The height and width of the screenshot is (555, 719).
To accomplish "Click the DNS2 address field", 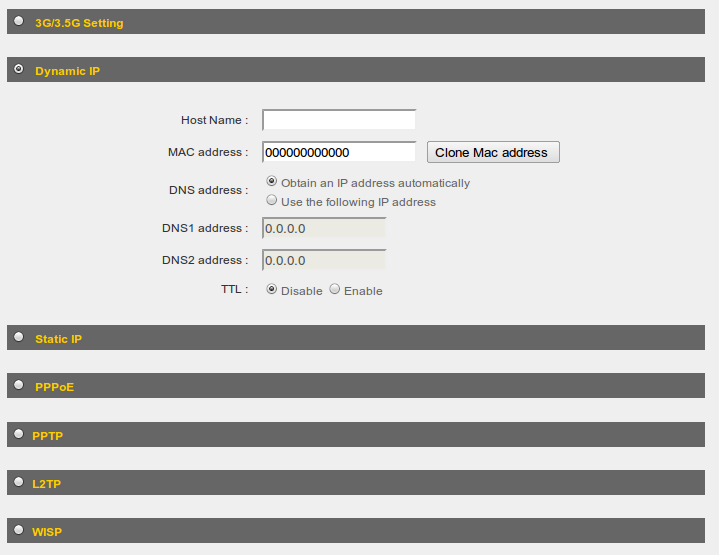I will coord(324,260).
